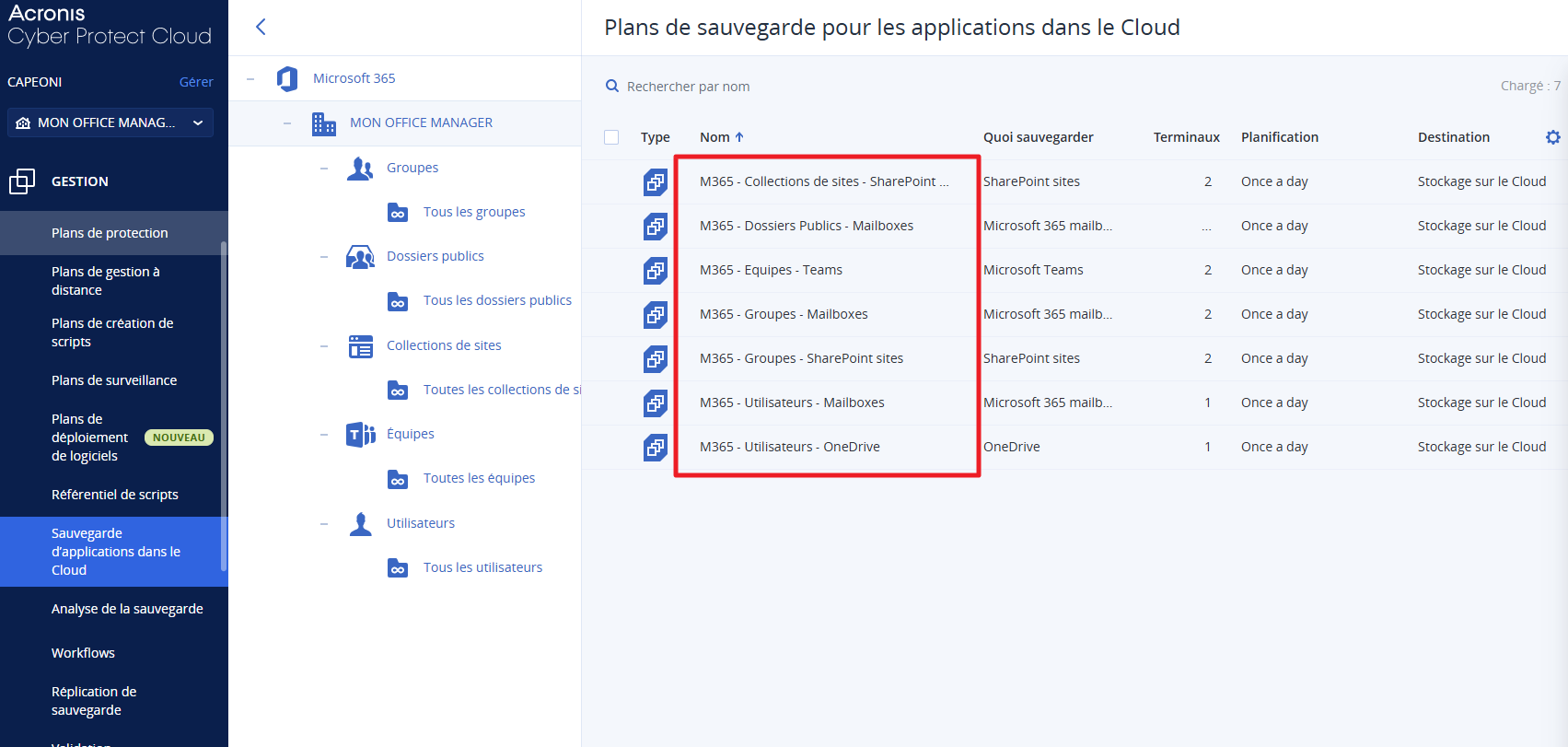Click the Tous les dossiers publics folder icon

(398, 301)
